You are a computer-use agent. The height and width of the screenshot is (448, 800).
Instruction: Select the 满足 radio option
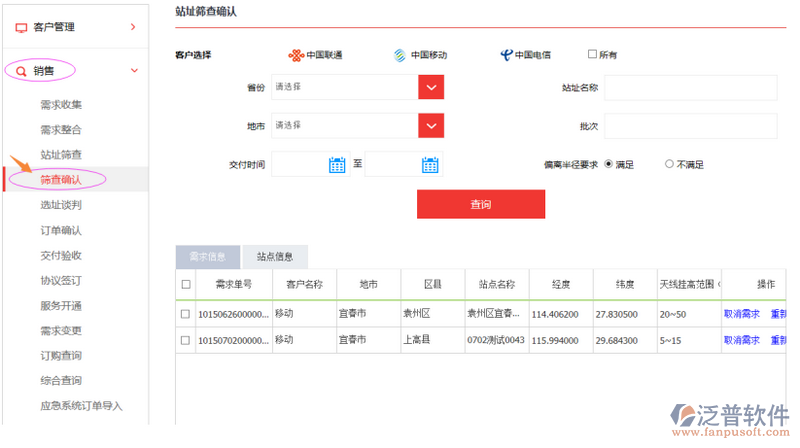point(608,164)
